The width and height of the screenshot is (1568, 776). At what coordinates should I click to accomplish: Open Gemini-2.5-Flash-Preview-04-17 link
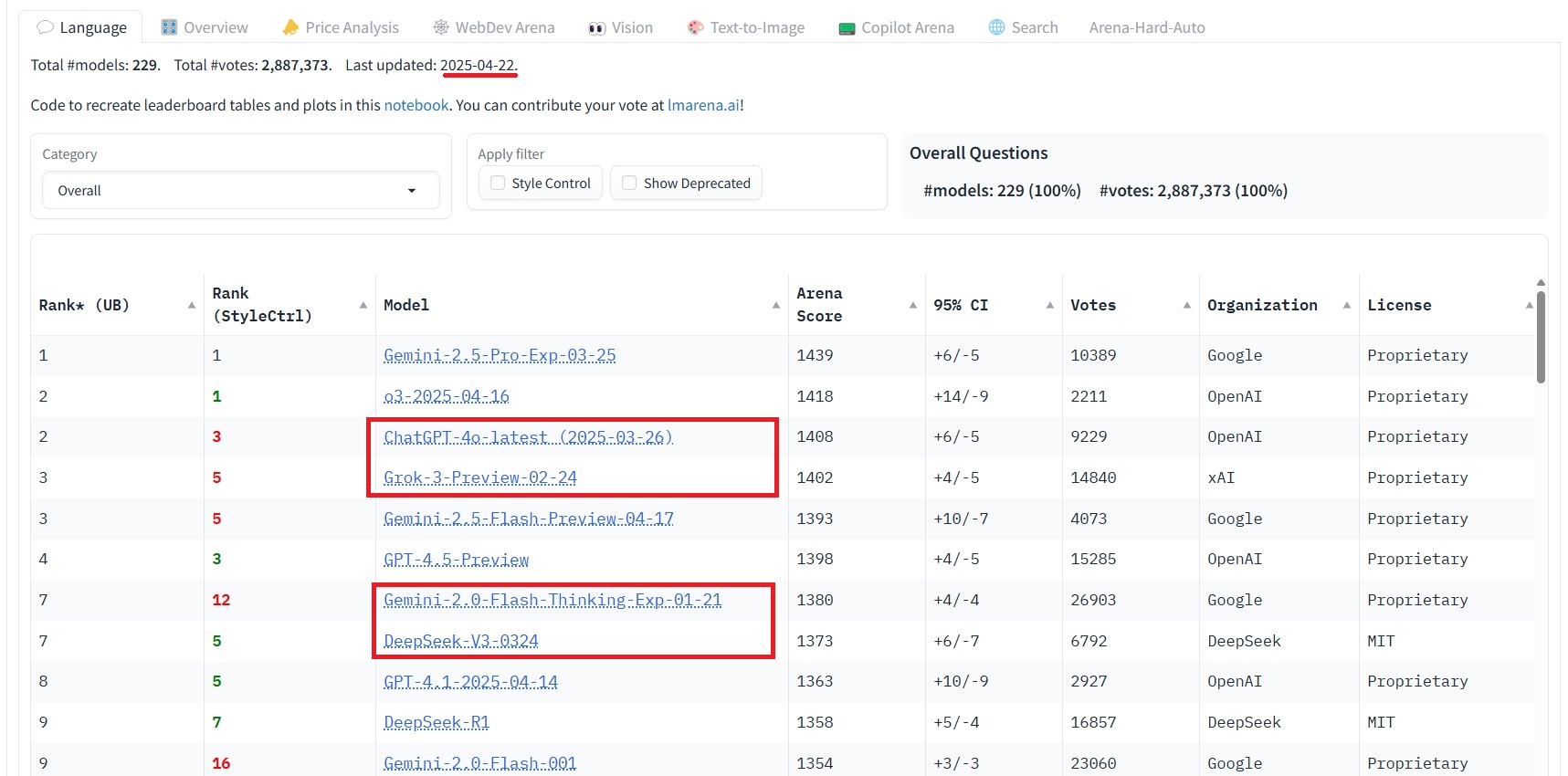tap(529, 519)
